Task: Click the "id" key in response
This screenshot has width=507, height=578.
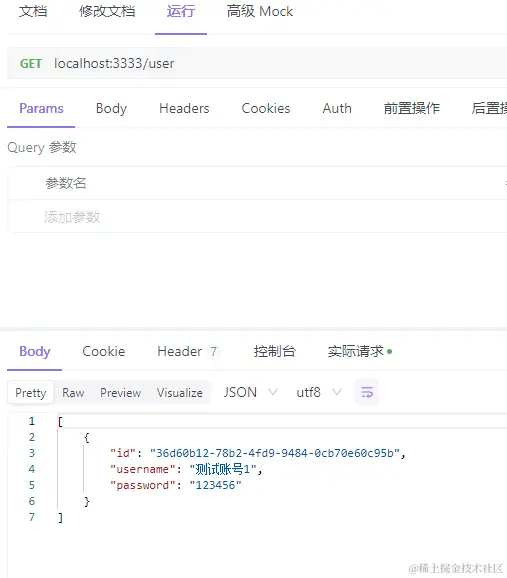Action: [x=123, y=453]
